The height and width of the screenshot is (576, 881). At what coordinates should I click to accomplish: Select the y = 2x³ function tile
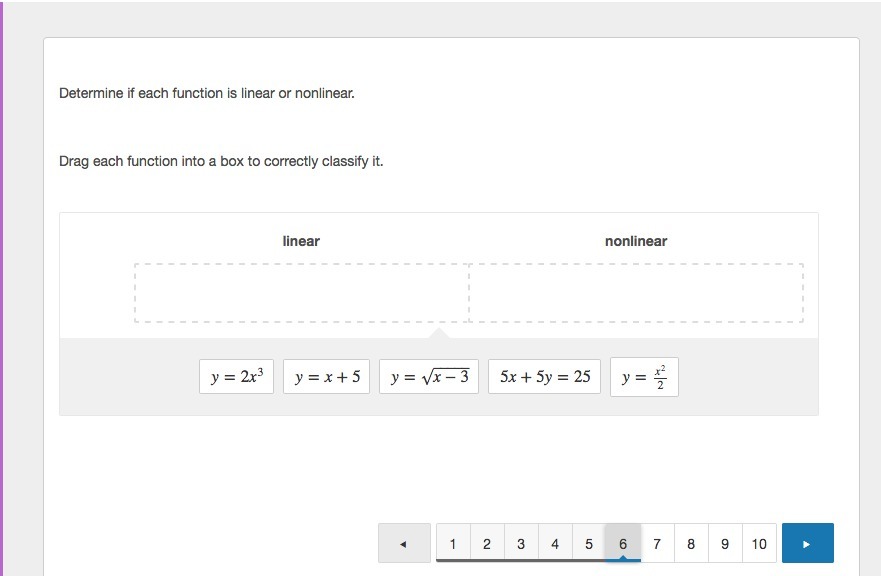(237, 377)
